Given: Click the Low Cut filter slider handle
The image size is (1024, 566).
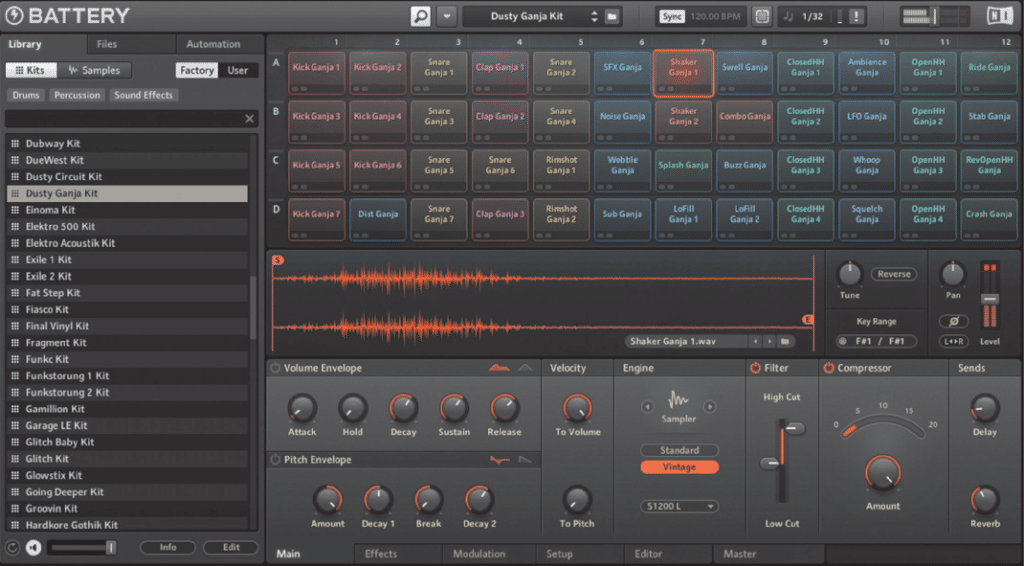Looking at the screenshot, I should pos(770,464).
